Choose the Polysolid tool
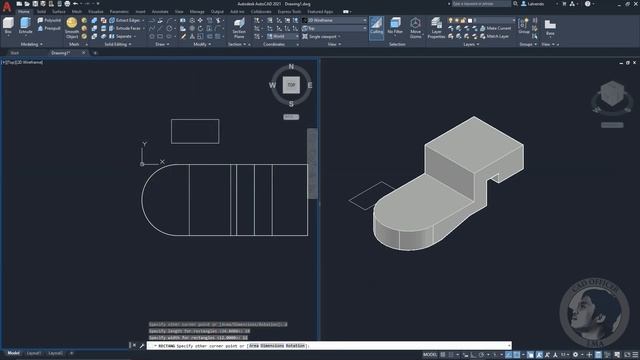The height and width of the screenshot is (360, 640). coord(49,20)
